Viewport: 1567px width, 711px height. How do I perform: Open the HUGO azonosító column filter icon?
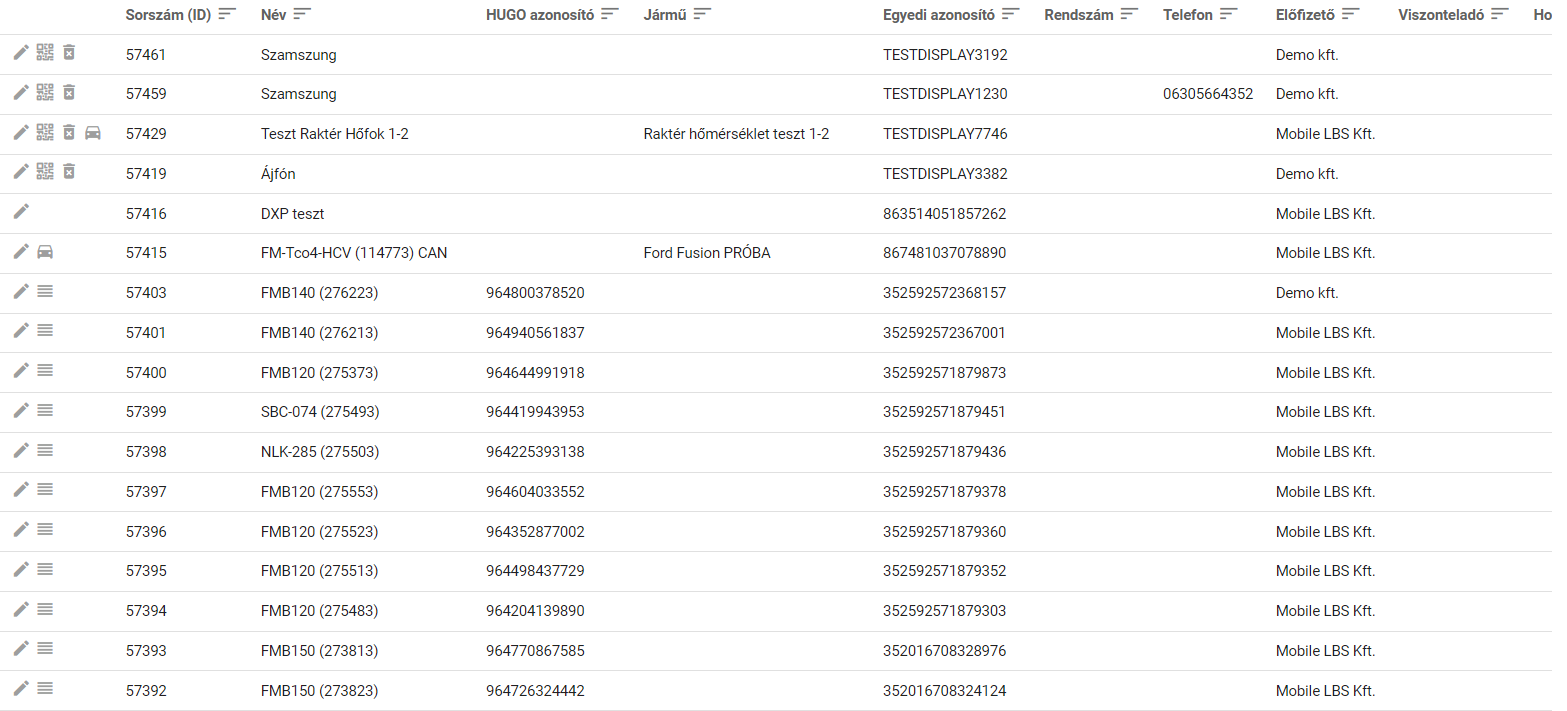pos(610,14)
